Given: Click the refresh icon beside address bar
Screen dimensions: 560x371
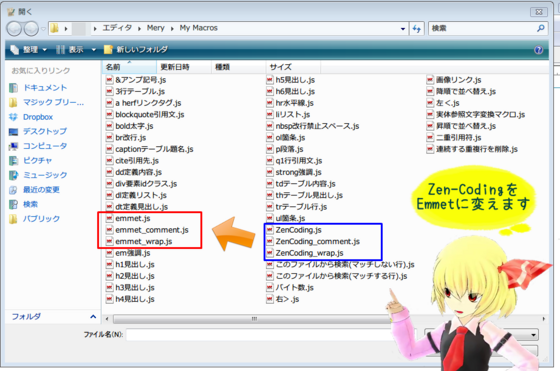Looking at the screenshot, I should (416, 28).
